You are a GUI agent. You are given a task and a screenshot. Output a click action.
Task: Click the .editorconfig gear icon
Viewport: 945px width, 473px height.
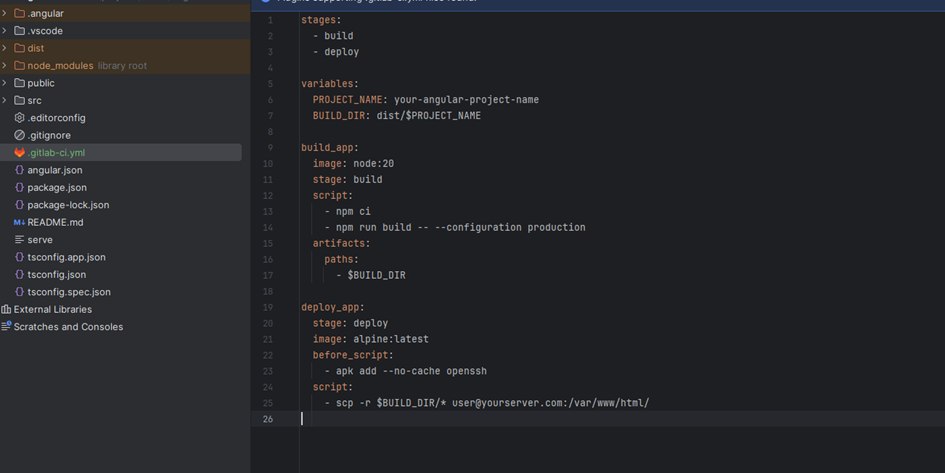19,118
